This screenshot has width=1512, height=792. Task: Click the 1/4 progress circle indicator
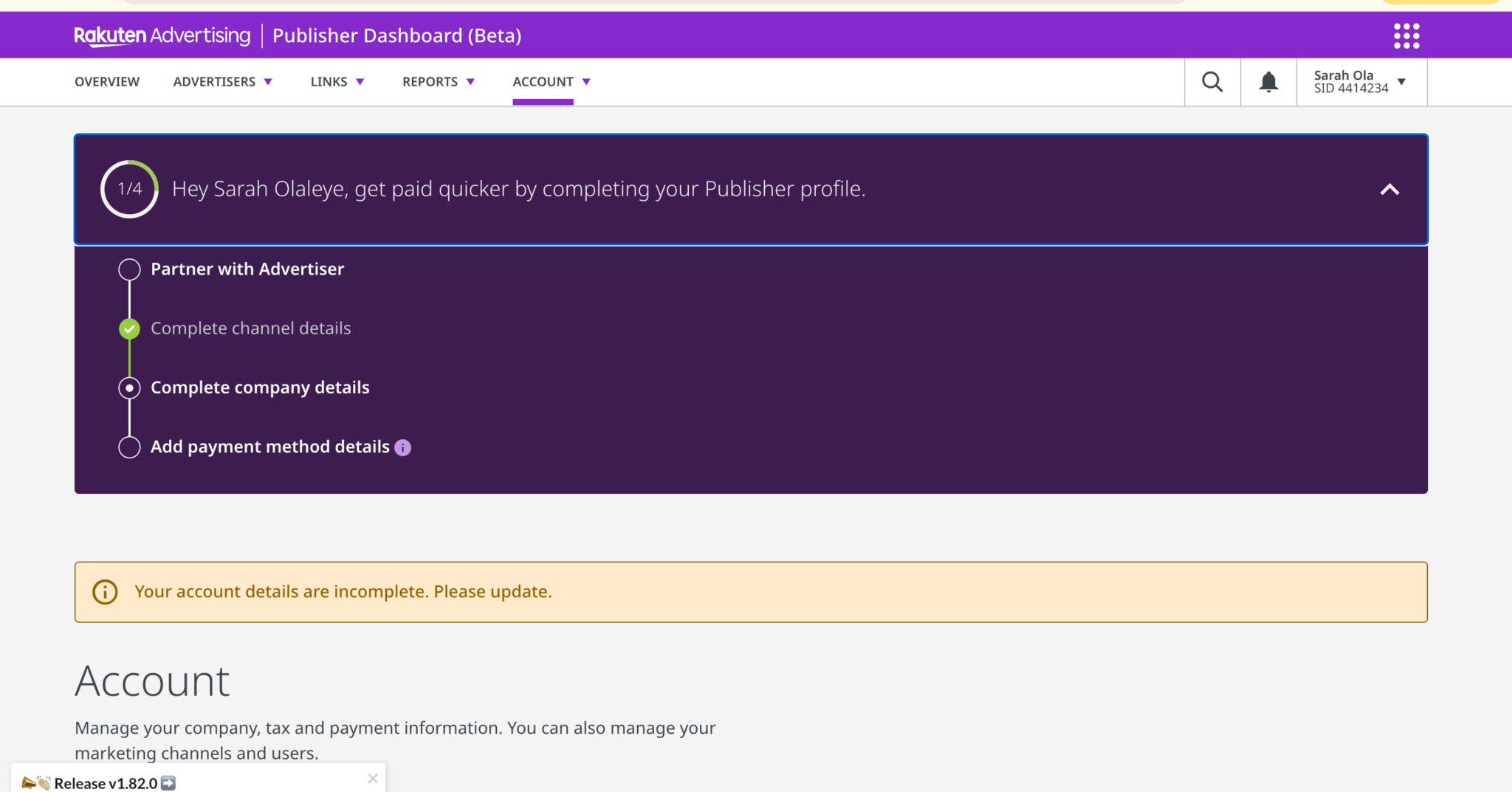[129, 189]
